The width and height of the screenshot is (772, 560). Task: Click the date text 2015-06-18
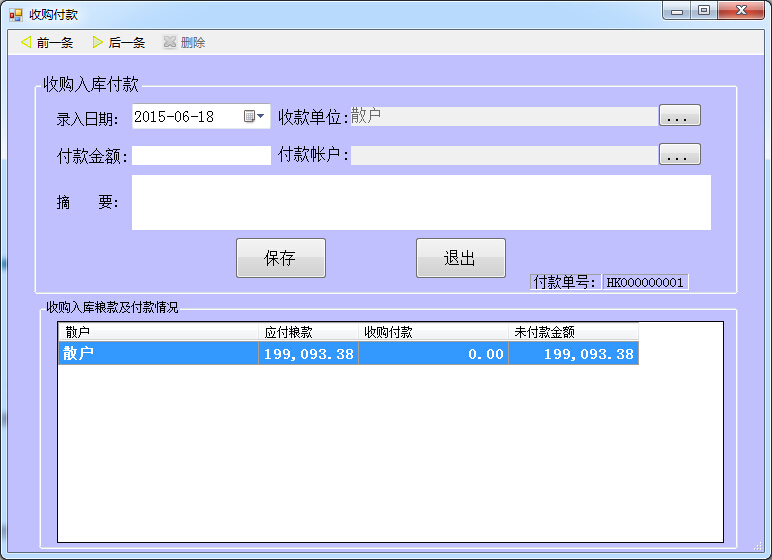[174, 117]
